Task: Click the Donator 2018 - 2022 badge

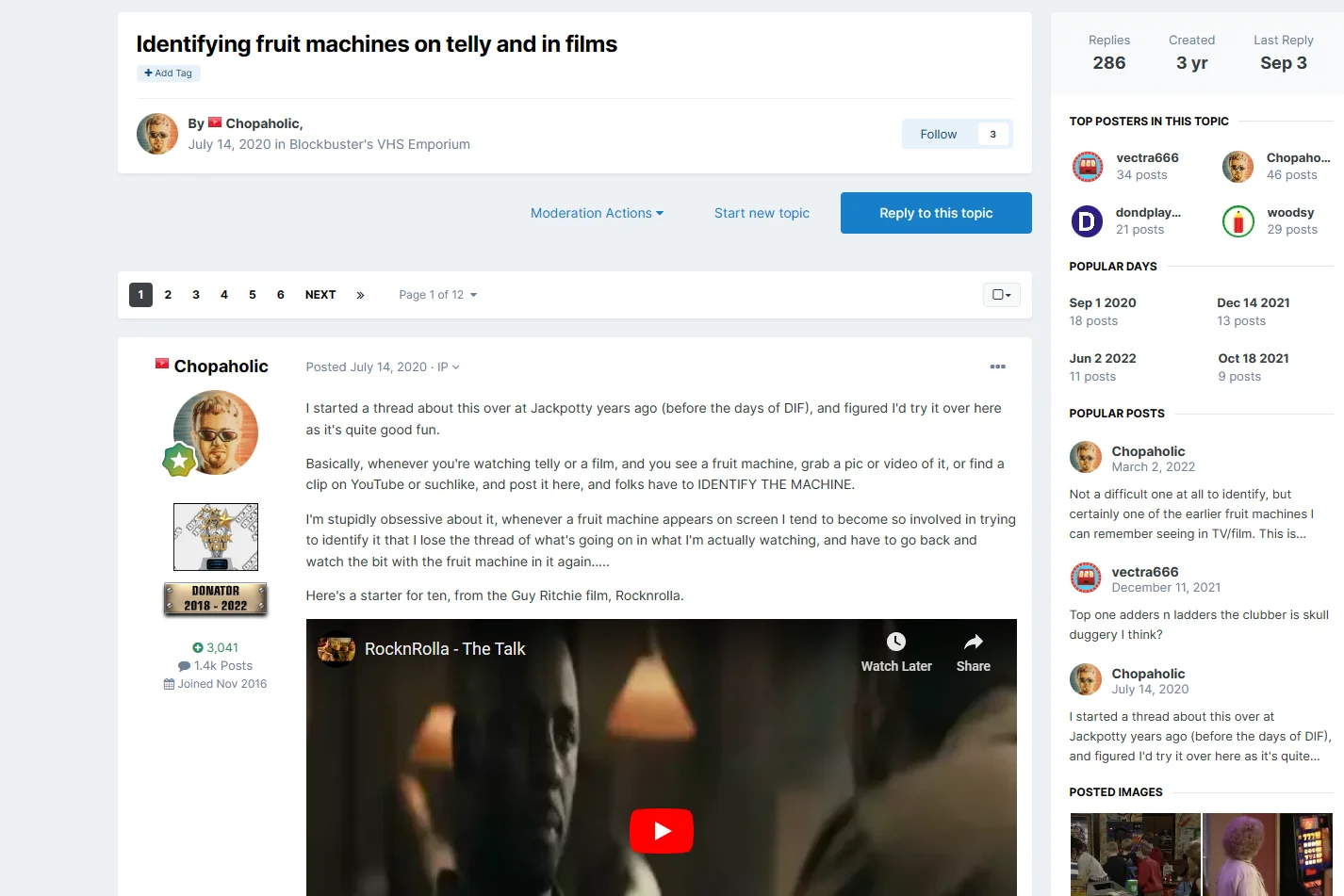Action: tap(216, 598)
